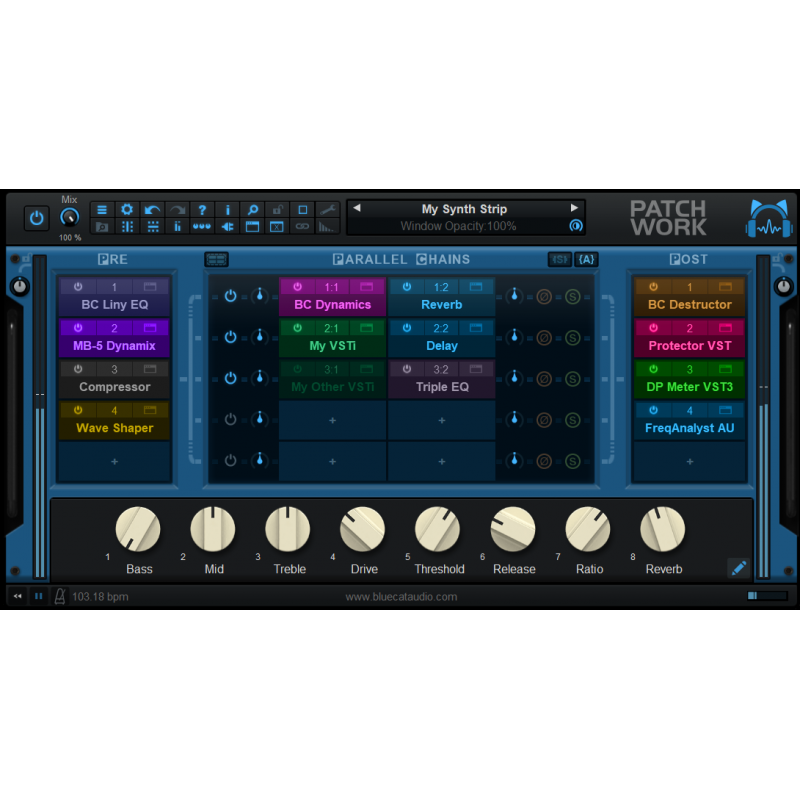Solo the Reverb parallel chain
Viewport: 800px width, 800px height.
pos(573,298)
